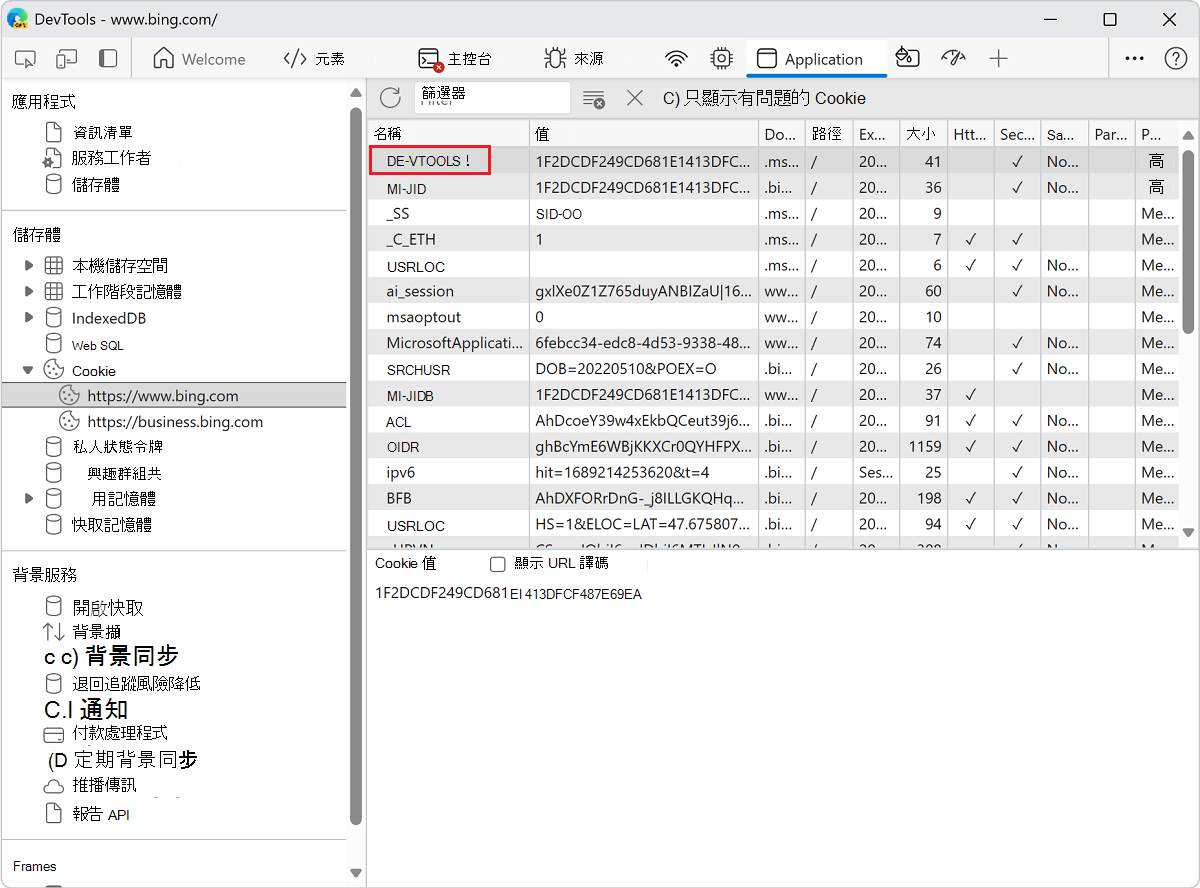Enable the 顯示 URL 譯碼 checkbox
This screenshot has height=888, width=1200.
click(497, 563)
